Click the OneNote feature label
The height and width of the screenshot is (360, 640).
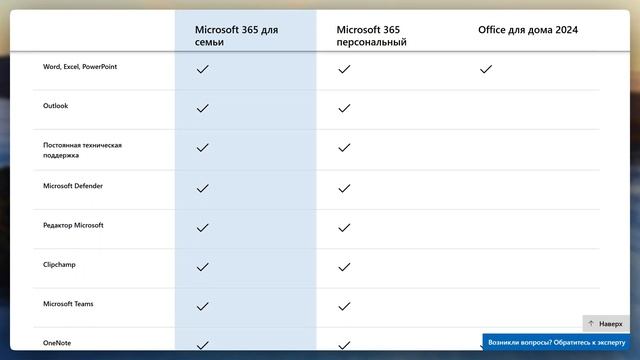(57, 343)
